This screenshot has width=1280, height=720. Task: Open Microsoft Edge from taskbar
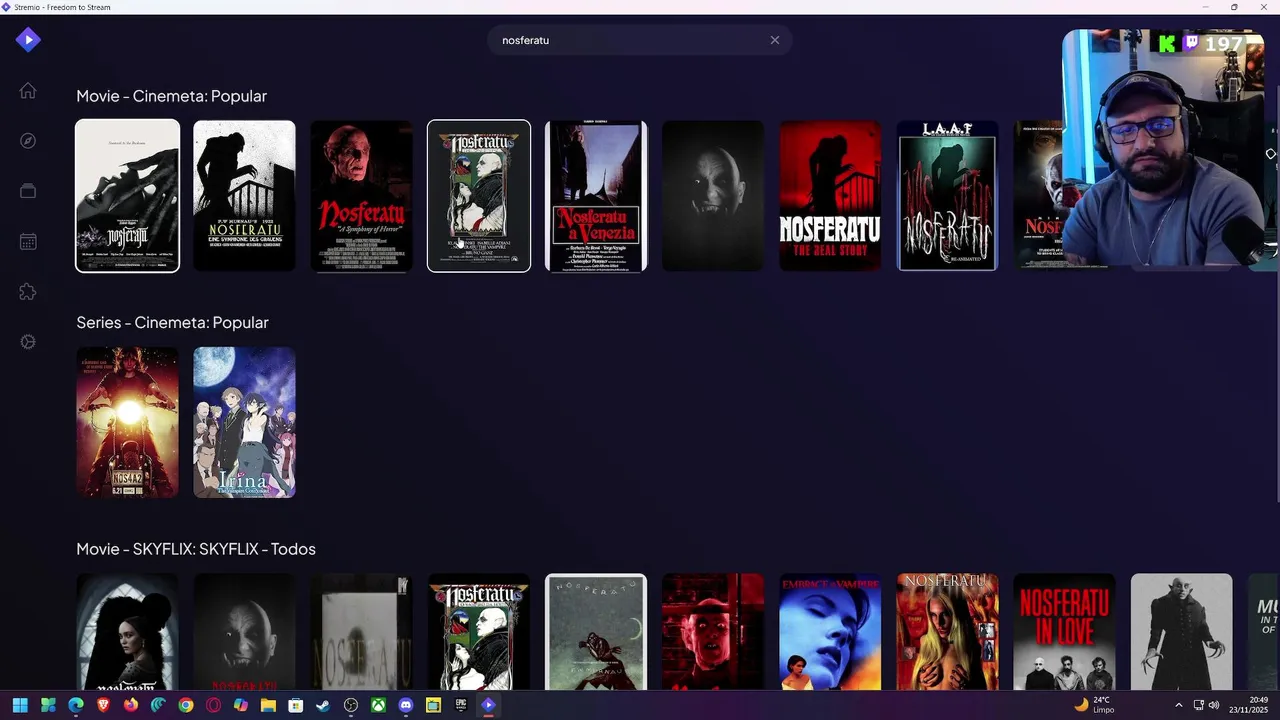point(76,705)
